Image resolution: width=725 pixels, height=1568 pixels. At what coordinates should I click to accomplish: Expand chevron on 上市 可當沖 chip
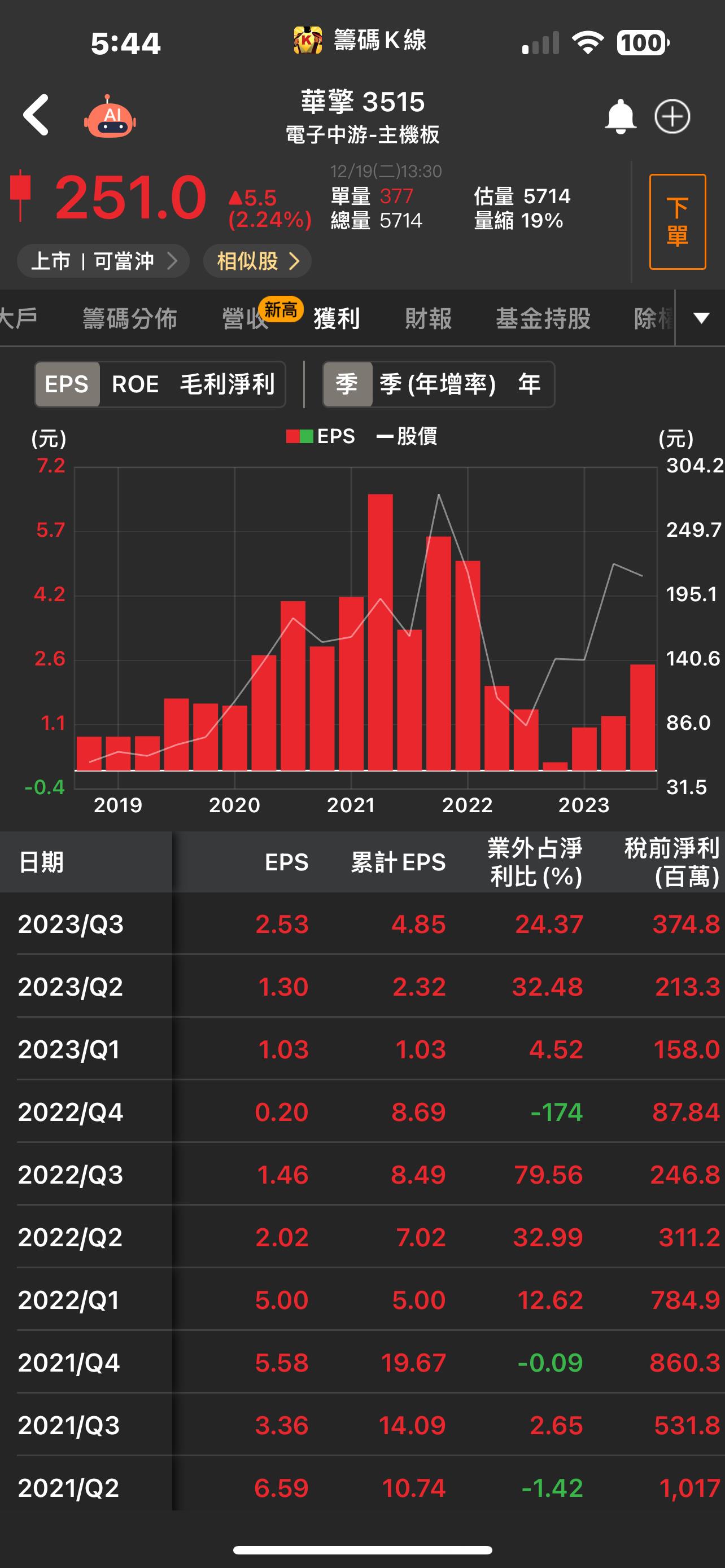(172, 261)
